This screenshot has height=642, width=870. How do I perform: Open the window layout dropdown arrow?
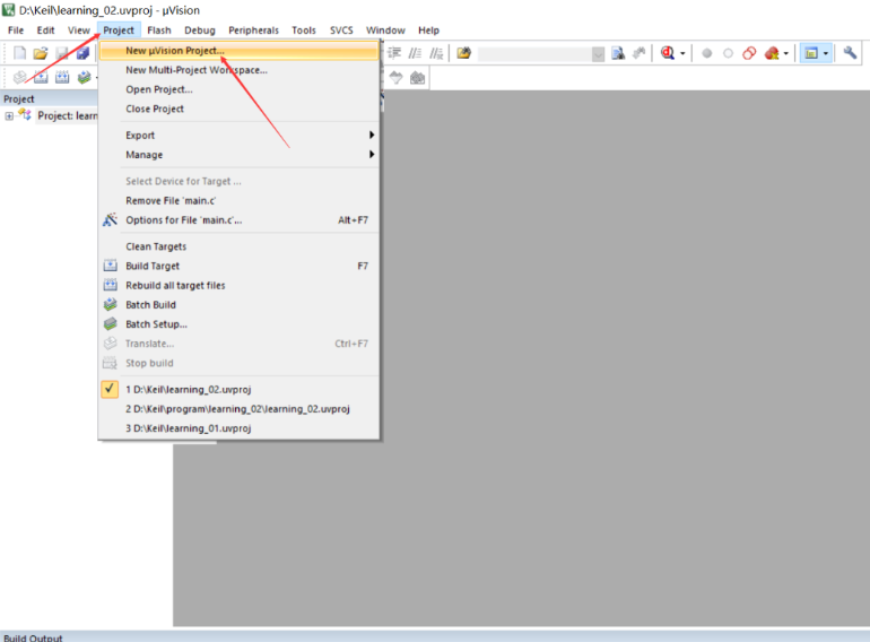826,53
